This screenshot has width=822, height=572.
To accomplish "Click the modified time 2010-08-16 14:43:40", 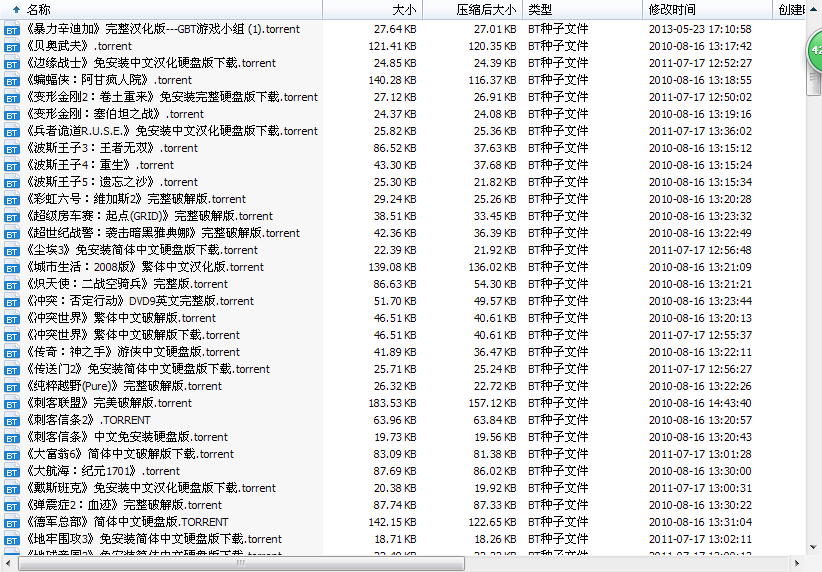I will coord(700,403).
